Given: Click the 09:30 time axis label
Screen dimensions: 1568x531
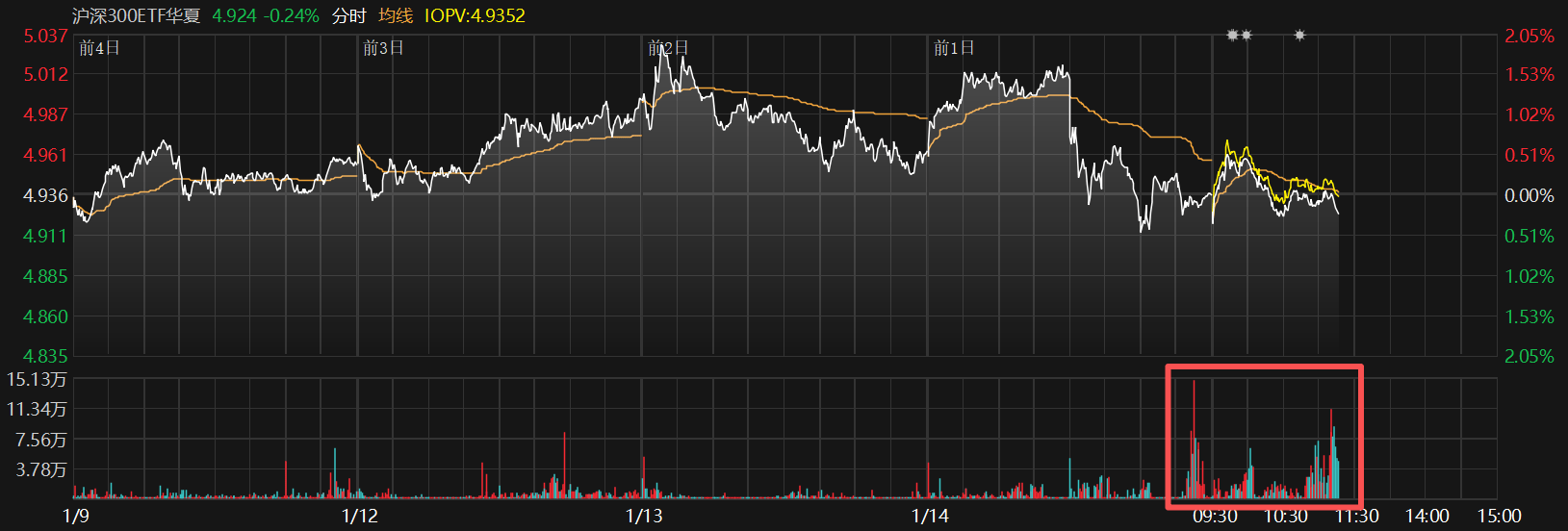Looking at the screenshot, I should tap(1215, 517).
